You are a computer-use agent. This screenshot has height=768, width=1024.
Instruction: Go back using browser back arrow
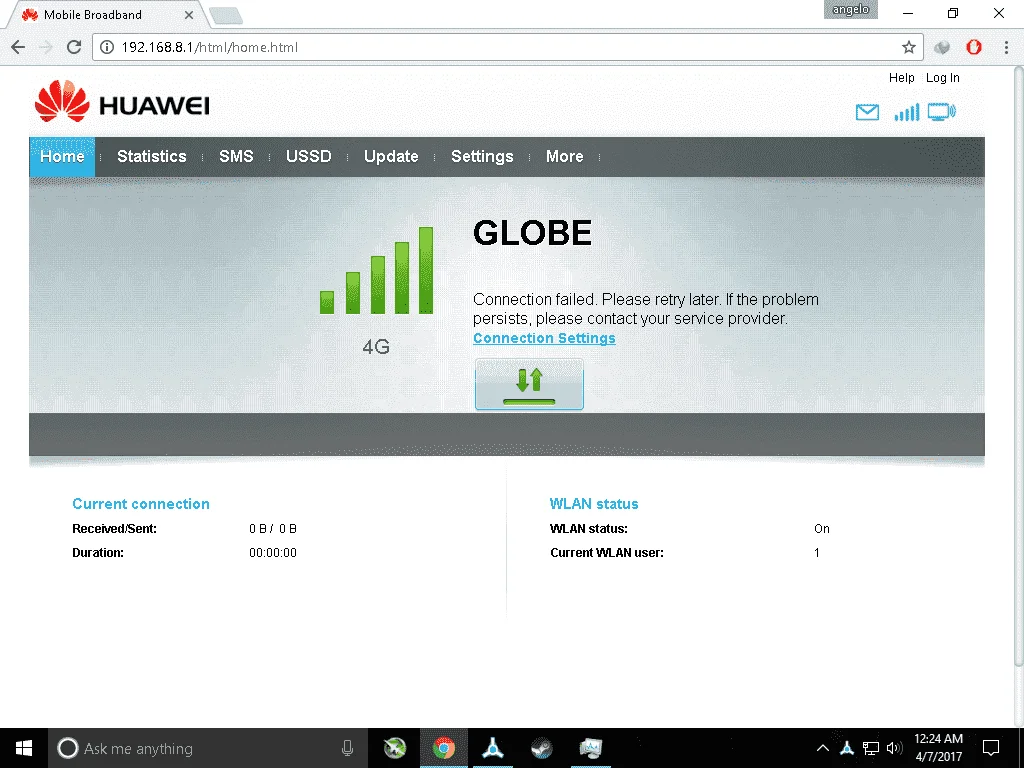click(18, 47)
